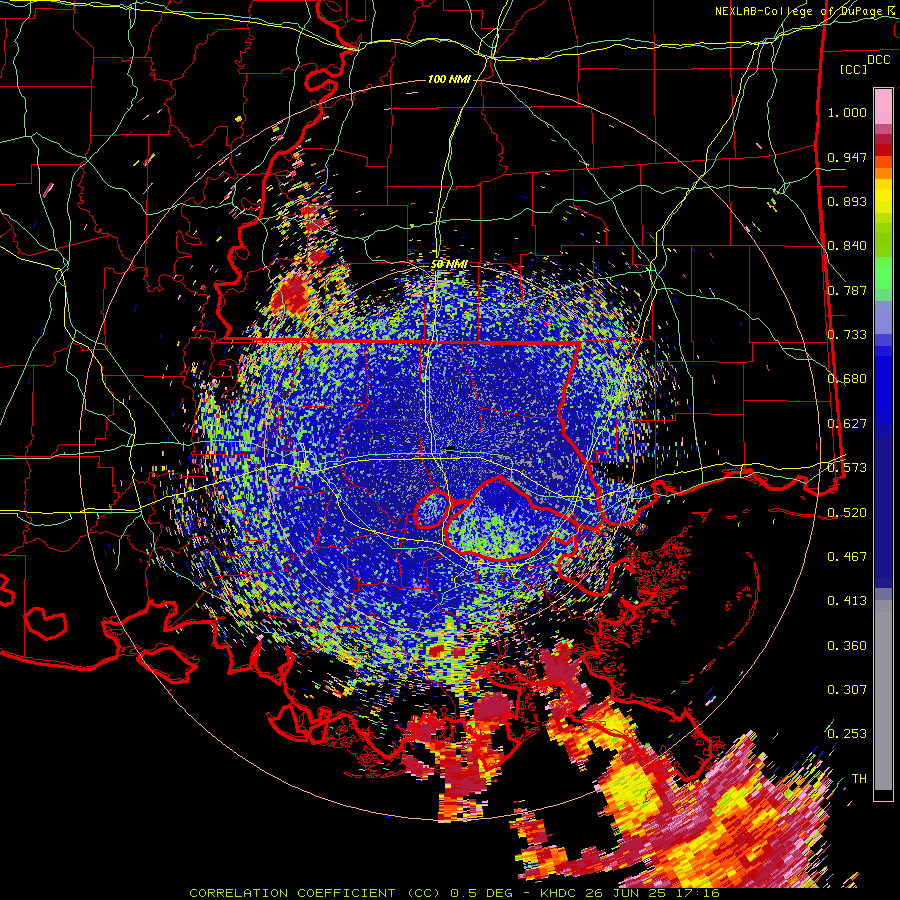Select the 0.253 scale value
Screen dimensions: 900x900
847,734
